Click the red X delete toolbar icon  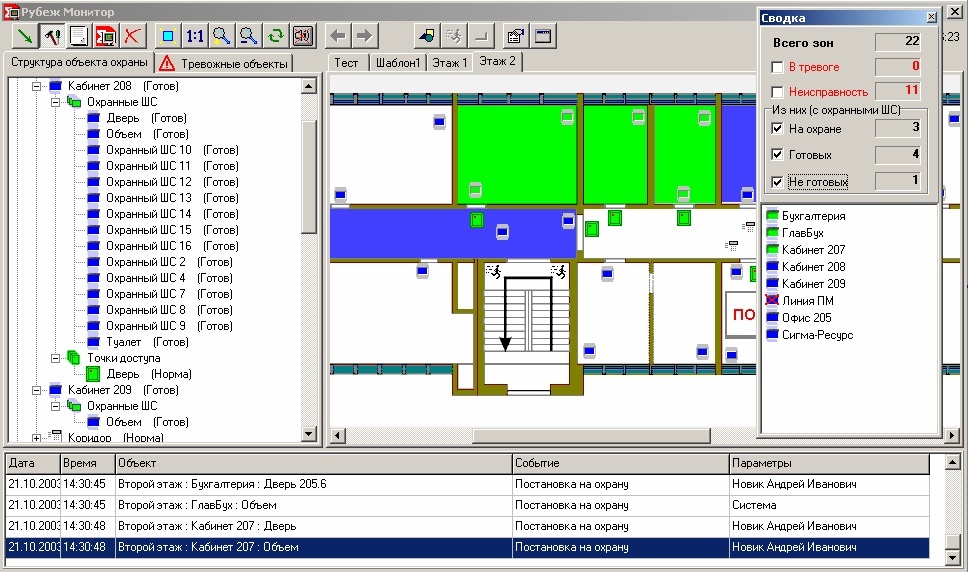click(133, 36)
